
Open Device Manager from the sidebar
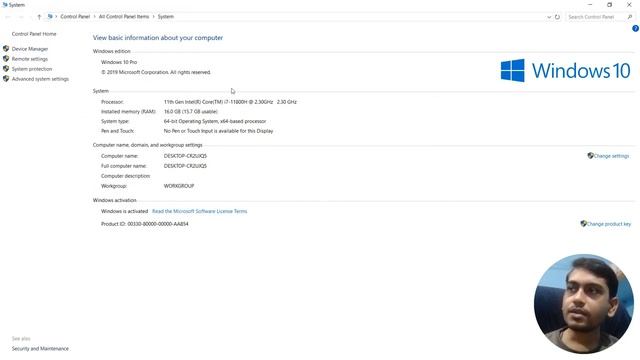[x=30, y=49]
